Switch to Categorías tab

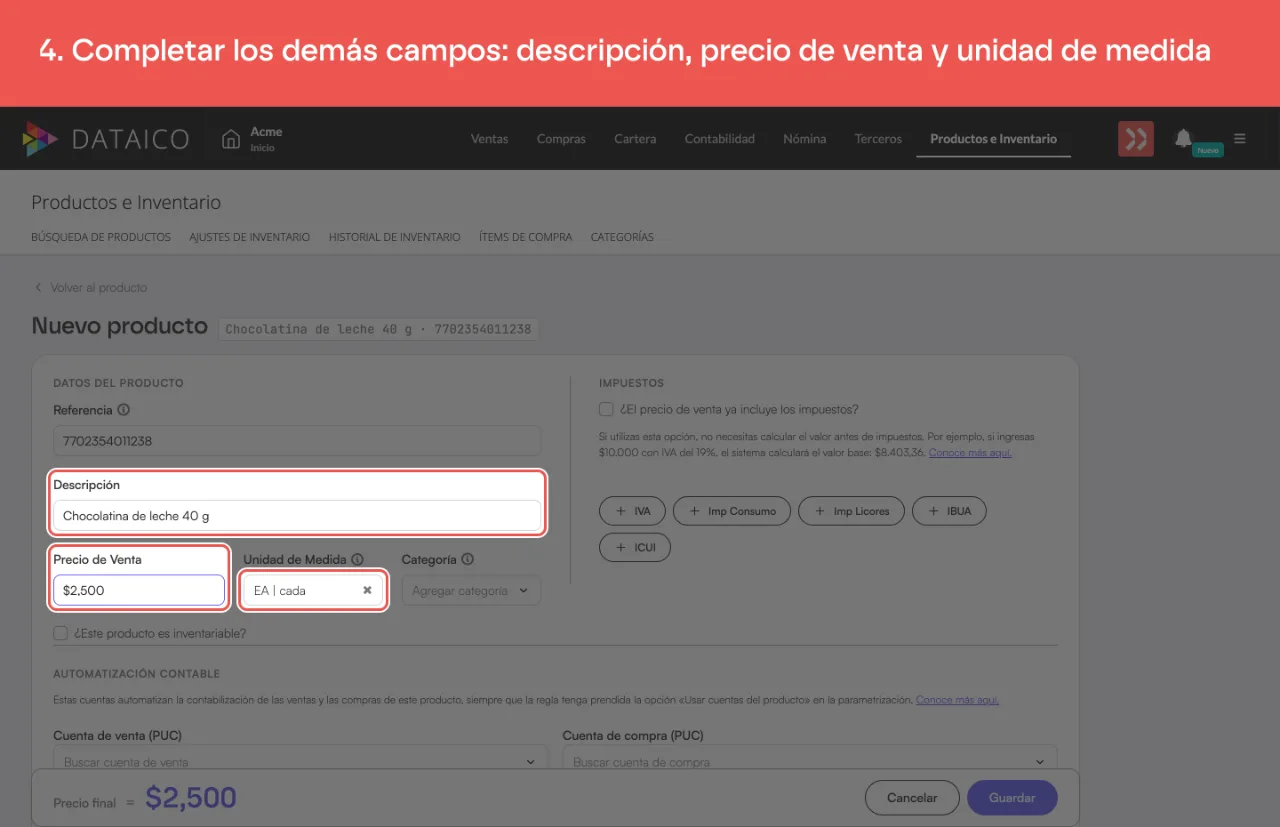click(622, 237)
